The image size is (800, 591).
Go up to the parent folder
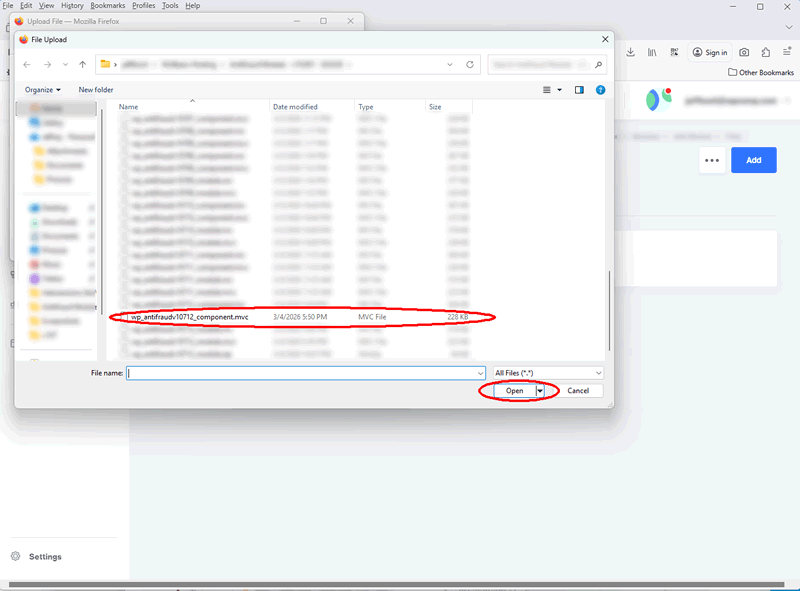pos(81,62)
